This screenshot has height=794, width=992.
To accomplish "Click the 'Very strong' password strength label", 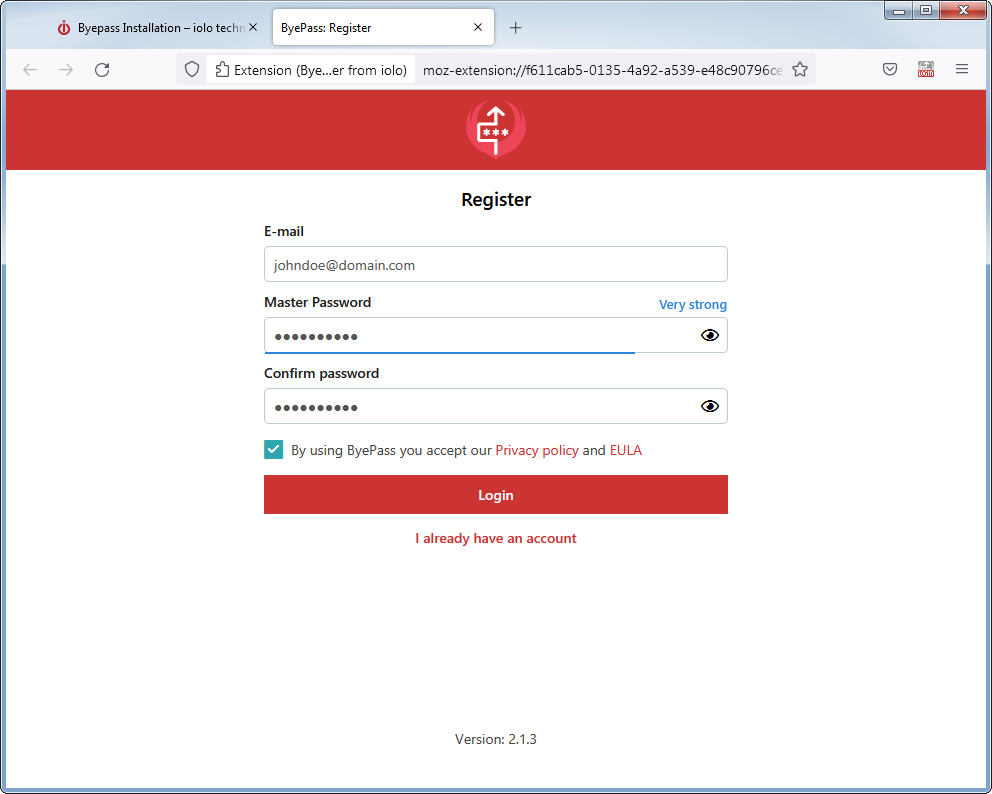I will coord(693,305).
